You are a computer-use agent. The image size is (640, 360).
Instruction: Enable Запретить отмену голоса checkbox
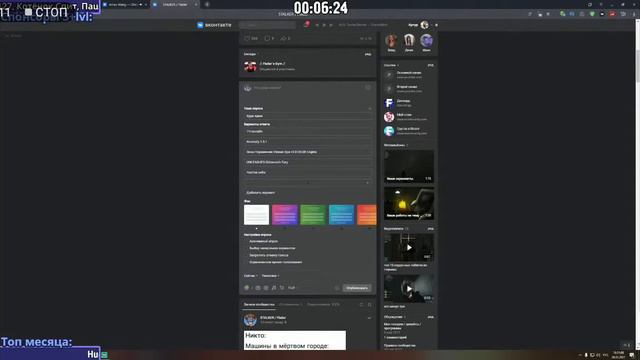[x=247, y=255]
